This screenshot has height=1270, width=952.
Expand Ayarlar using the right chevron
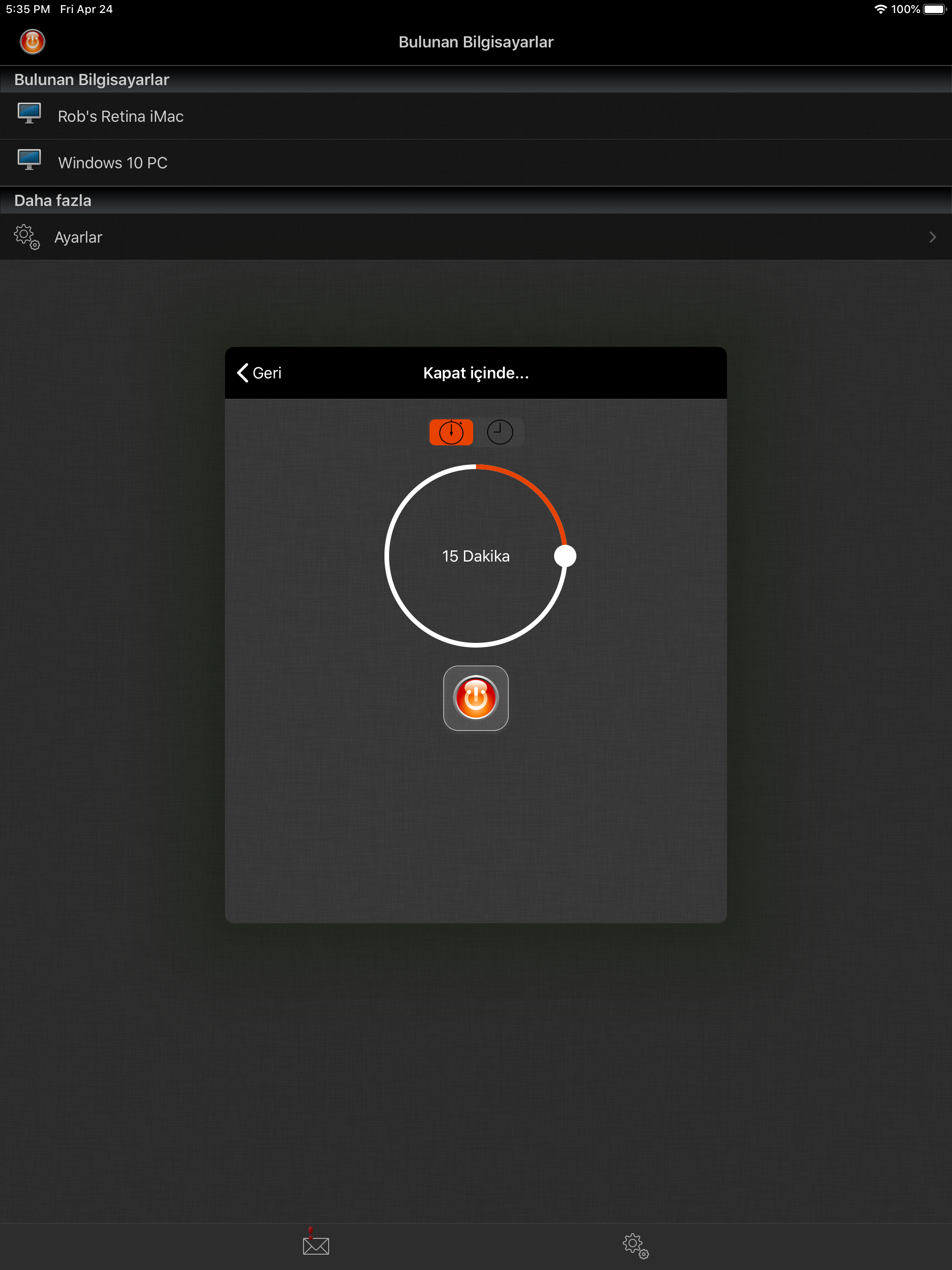coord(932,237)
